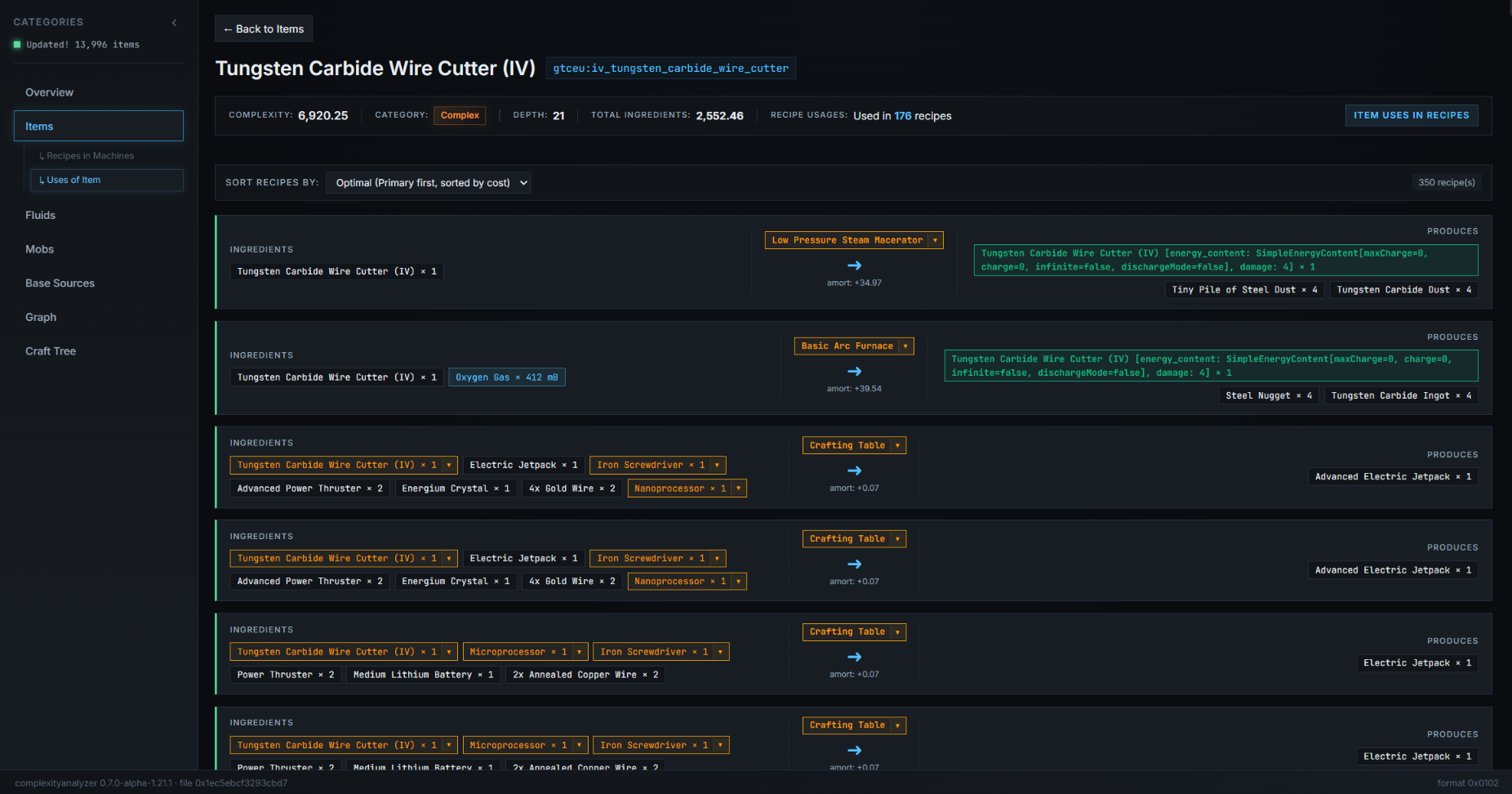Expand the Basic Arc Furnace dropdown arrow
The height and width of the screenshot is (794, 1512).
[x=905, y=346]
